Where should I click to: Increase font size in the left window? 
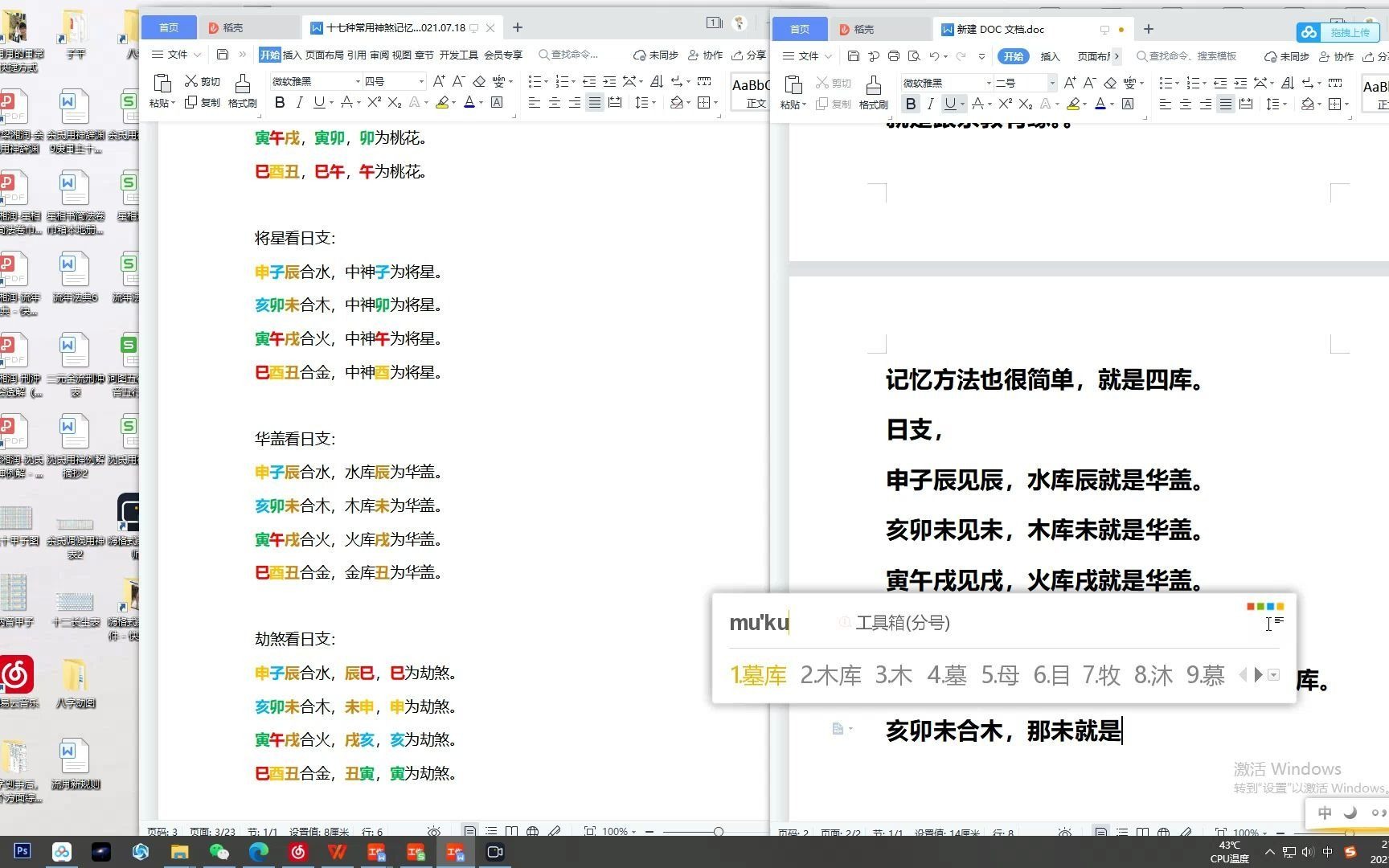pyautogui.click(x=439, y=81)
